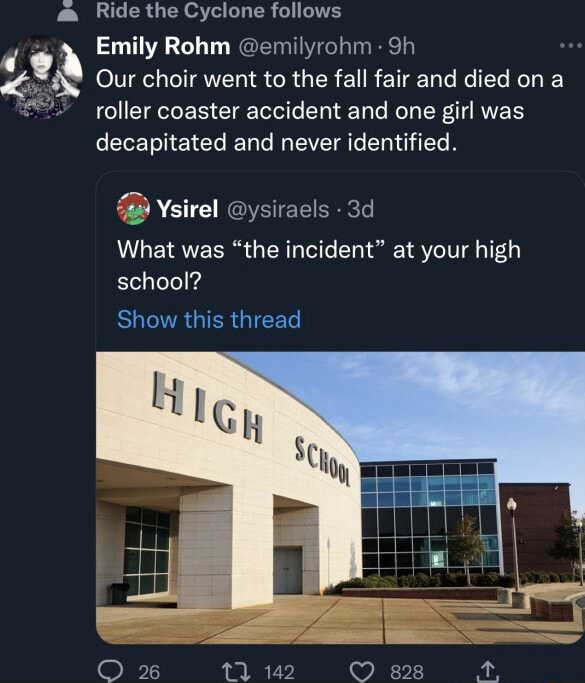Open Ysirel's small avatar in quoted tweet

click(133, 208)
